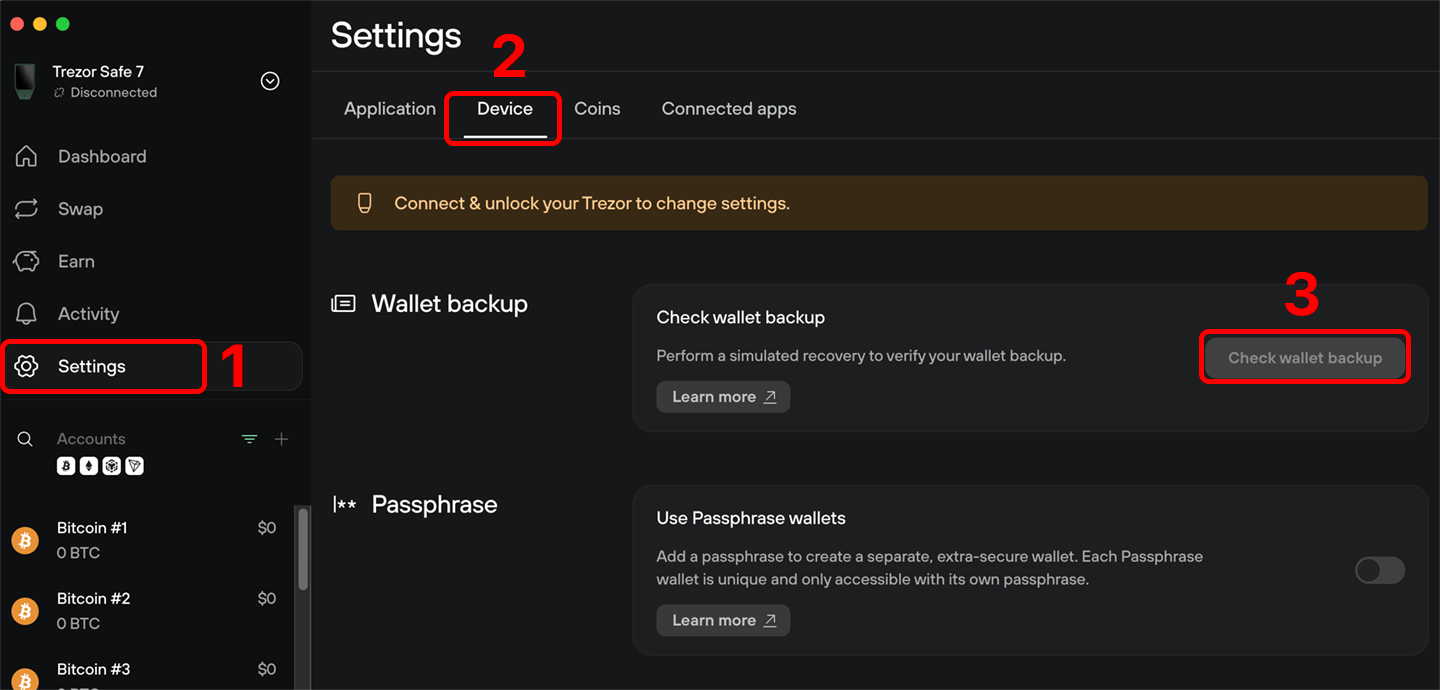Switch to the Connected apps tab

729,109
